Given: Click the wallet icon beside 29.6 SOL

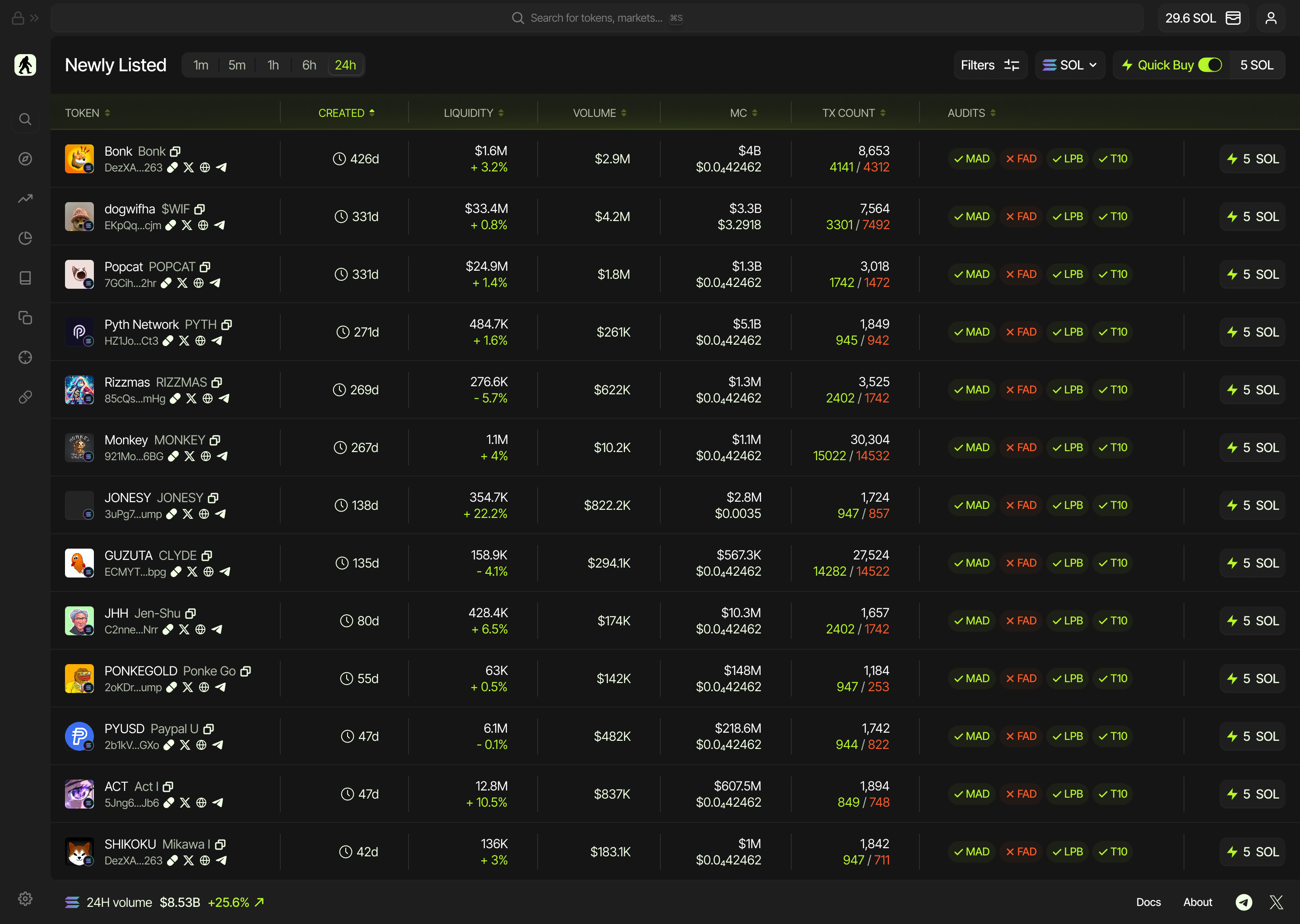Looking at the screenshot, I should pos(1233,18).
